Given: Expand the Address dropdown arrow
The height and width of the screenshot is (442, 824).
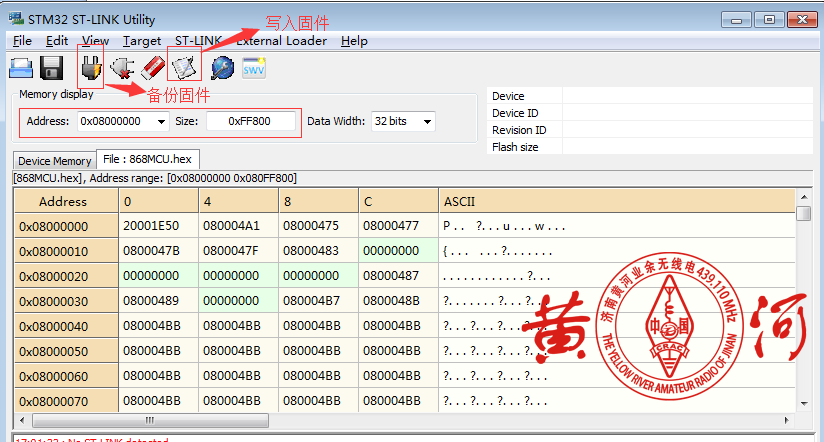Looking at the screenshot, I should tap(161, 121).
